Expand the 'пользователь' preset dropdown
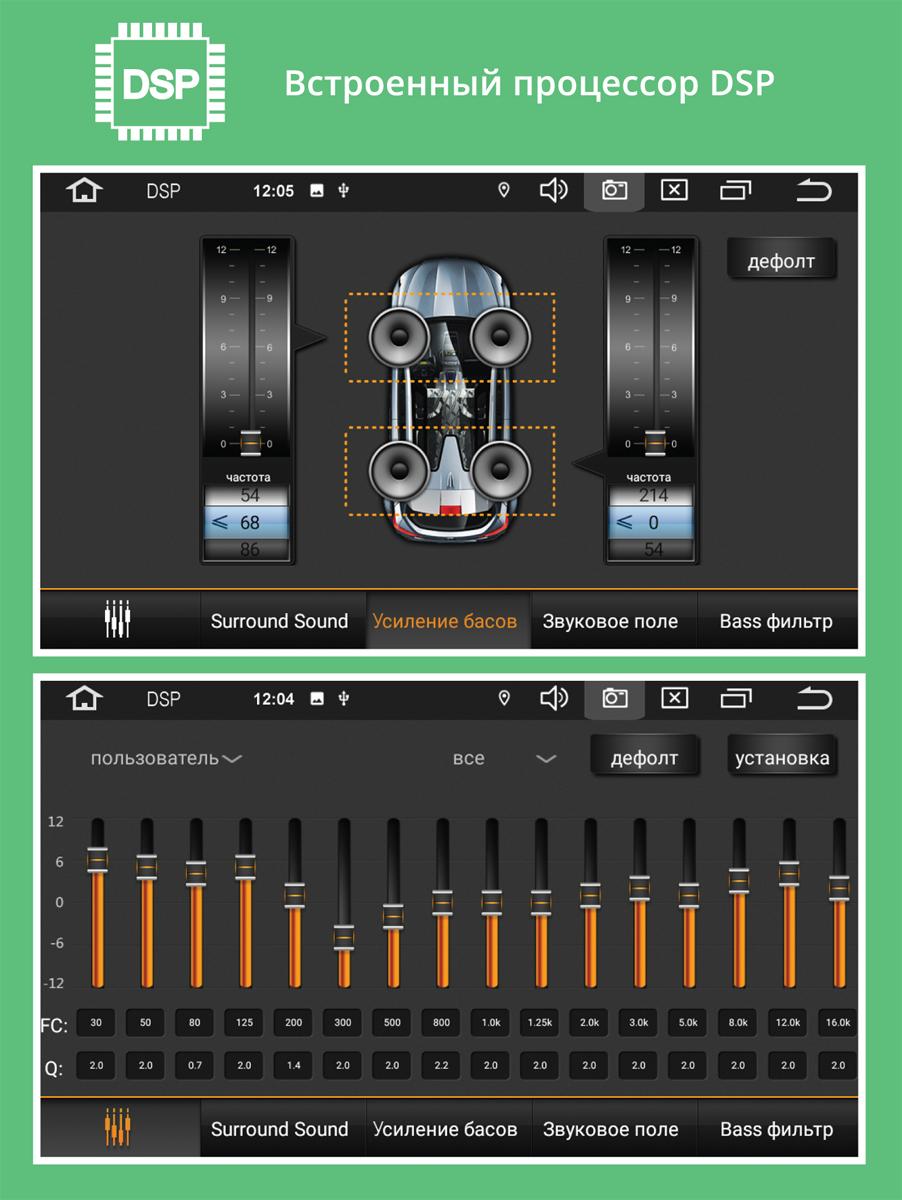Image resolution: width=902 pixels, height=1200 pixels. (x=166, y=759)
